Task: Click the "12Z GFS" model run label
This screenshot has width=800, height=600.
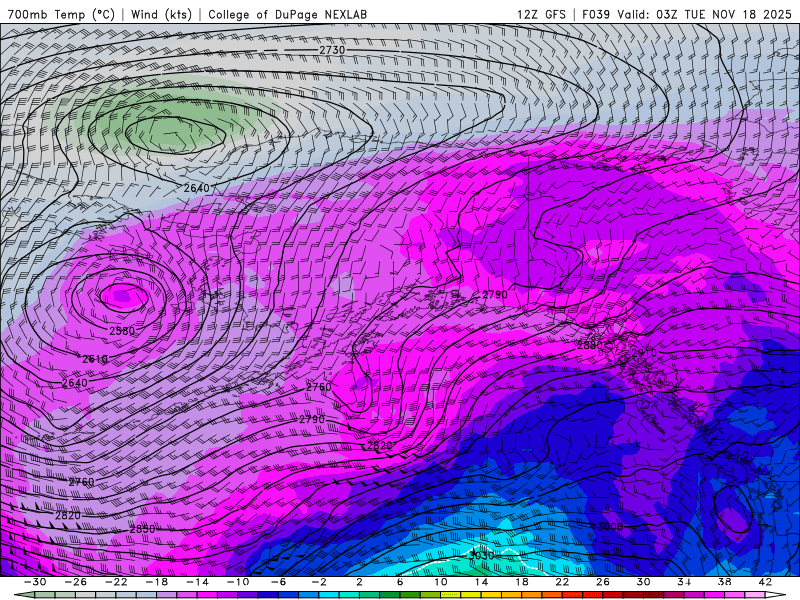Action: coord(541,14)
